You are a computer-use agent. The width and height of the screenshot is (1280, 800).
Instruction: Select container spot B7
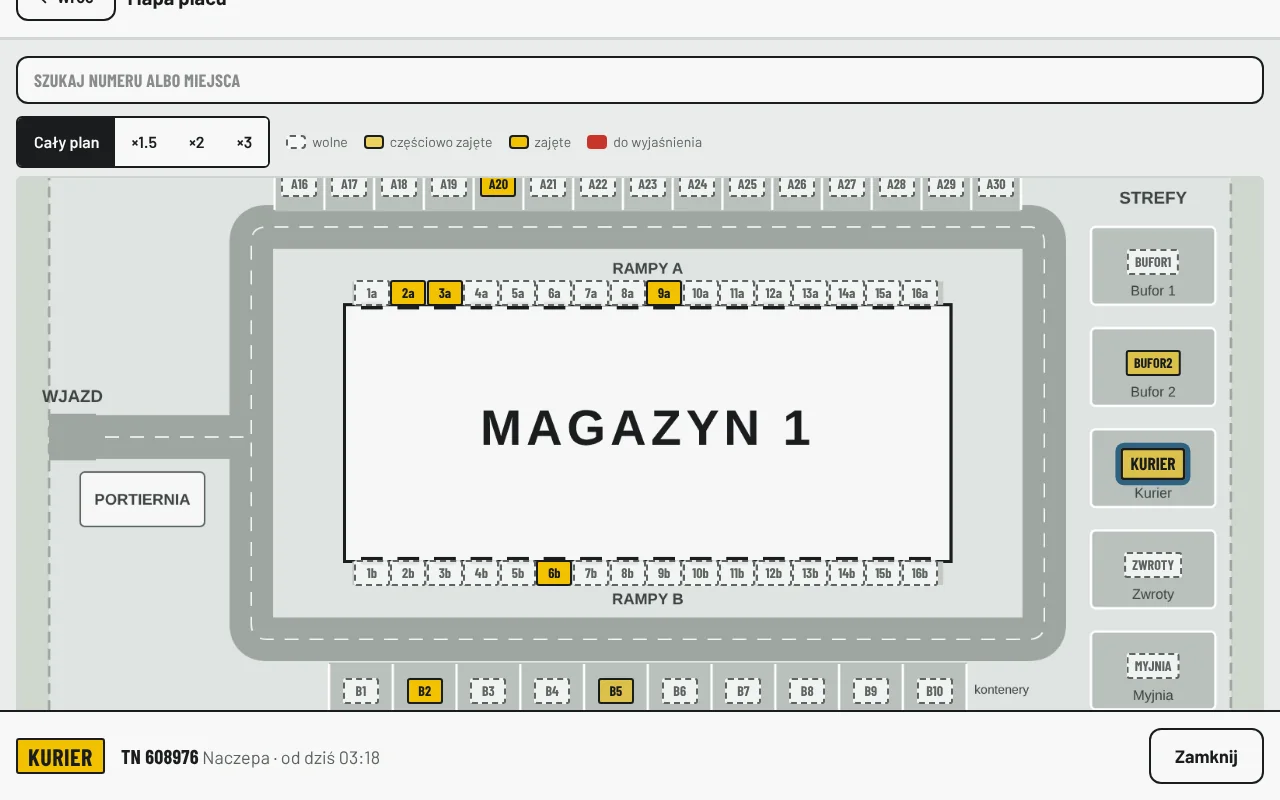point(743,691)
